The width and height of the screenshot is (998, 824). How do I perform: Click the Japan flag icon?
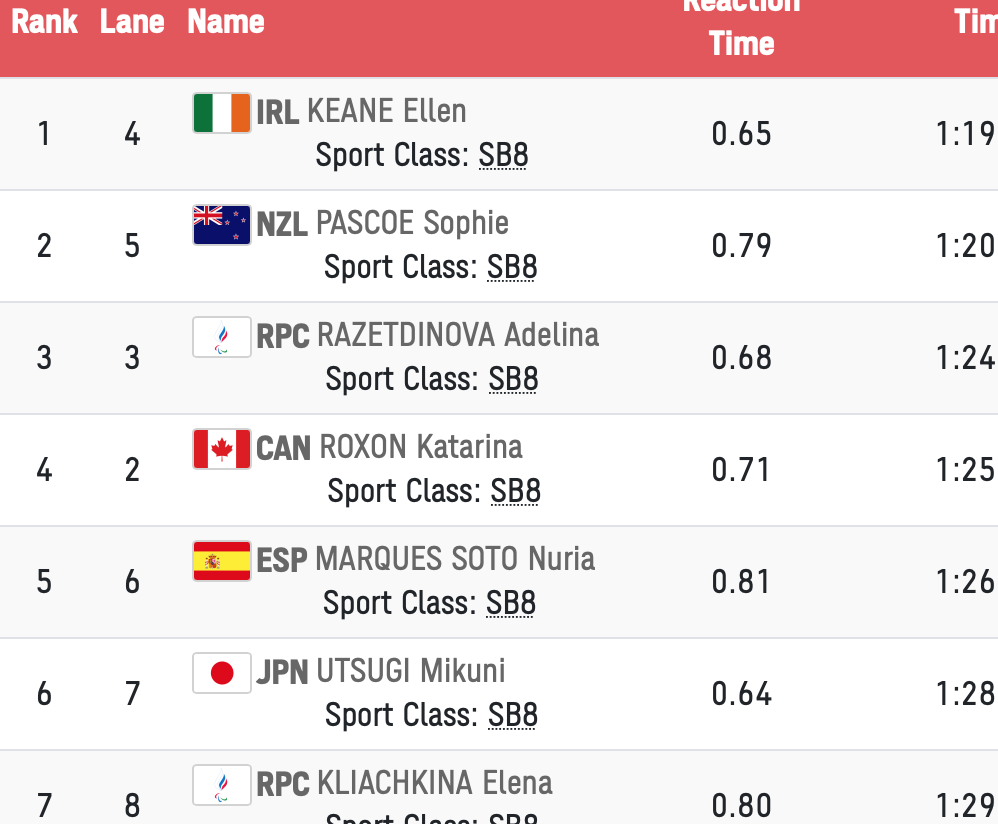pyautogui.click(x=221, y=673)
